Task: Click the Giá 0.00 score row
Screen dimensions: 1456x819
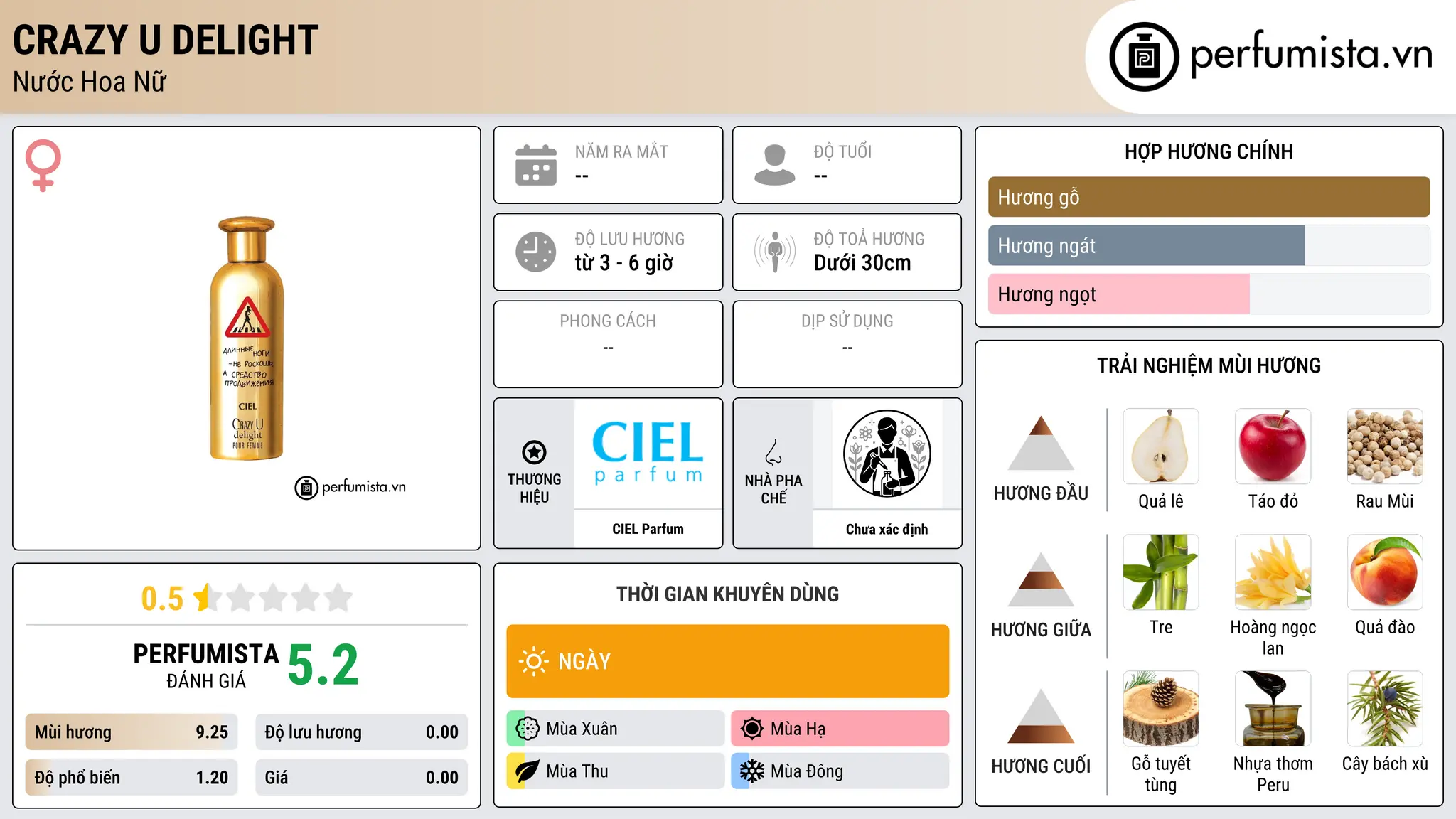Action: tap(362, 778)
